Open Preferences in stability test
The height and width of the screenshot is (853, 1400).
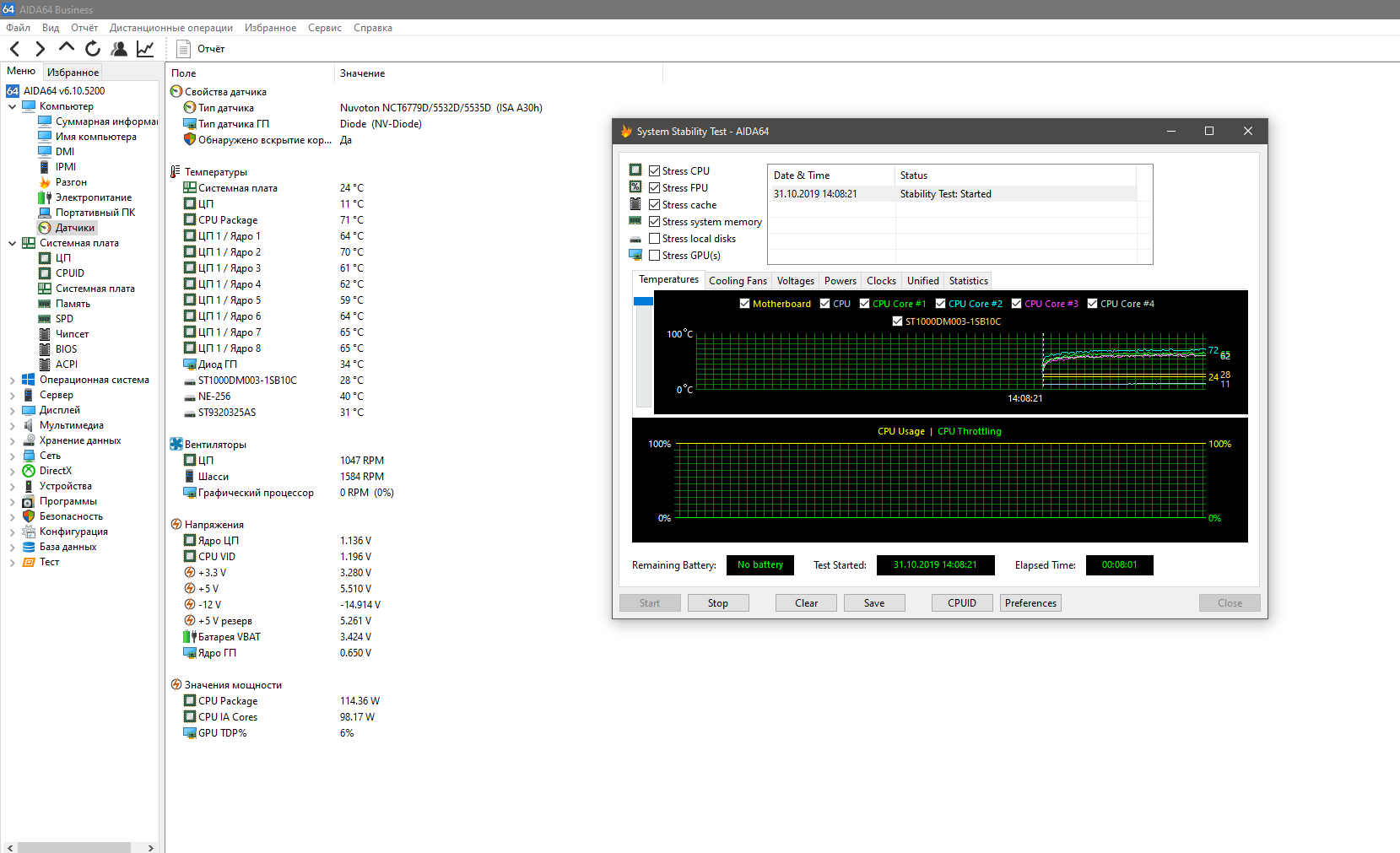point(1030,603)
